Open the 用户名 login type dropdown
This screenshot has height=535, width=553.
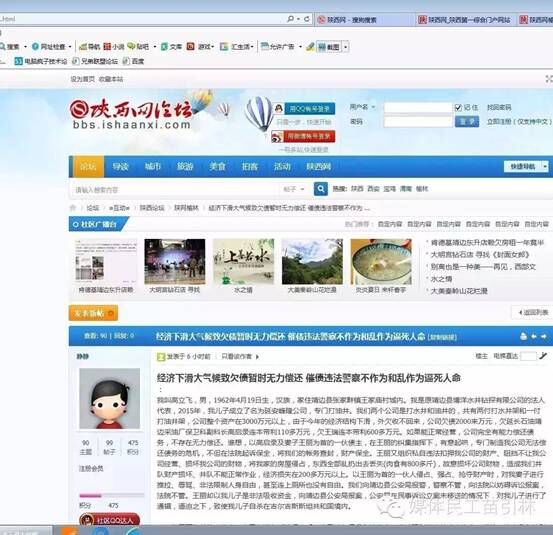[362, 107]
